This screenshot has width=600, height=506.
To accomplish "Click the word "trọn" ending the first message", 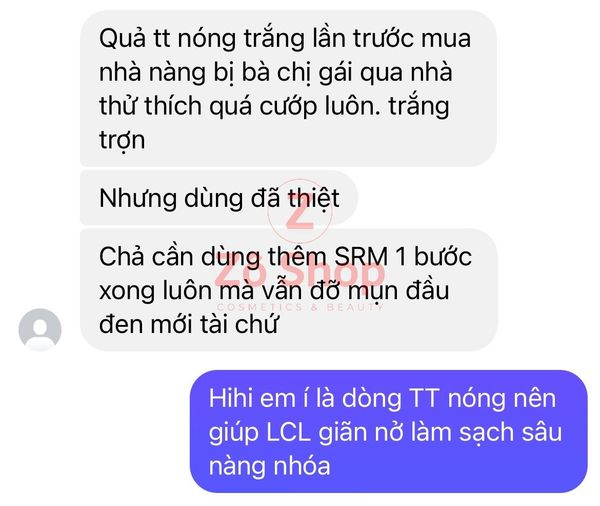I will tap(122, 140).
